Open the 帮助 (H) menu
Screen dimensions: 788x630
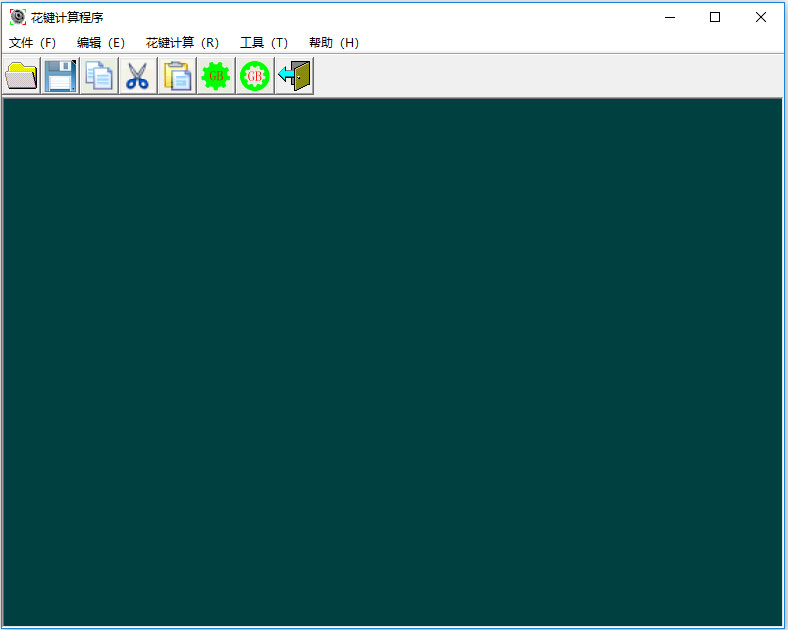(334, 43)
